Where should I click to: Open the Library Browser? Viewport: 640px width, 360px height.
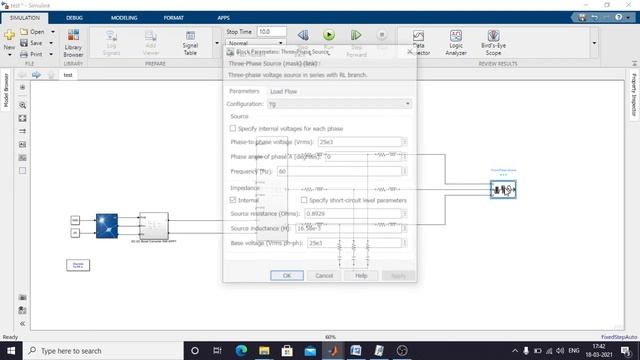click(73, 43)
